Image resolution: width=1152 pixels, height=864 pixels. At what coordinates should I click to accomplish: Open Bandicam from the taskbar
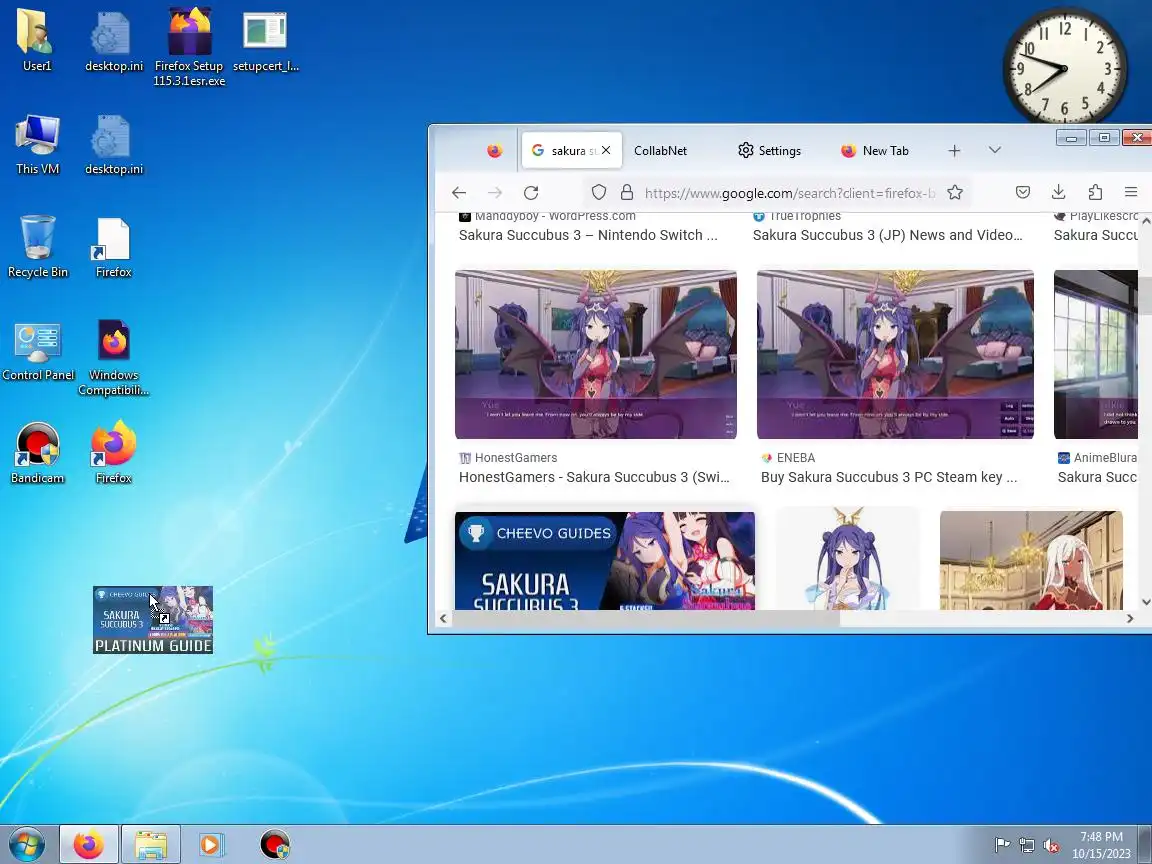275,844
